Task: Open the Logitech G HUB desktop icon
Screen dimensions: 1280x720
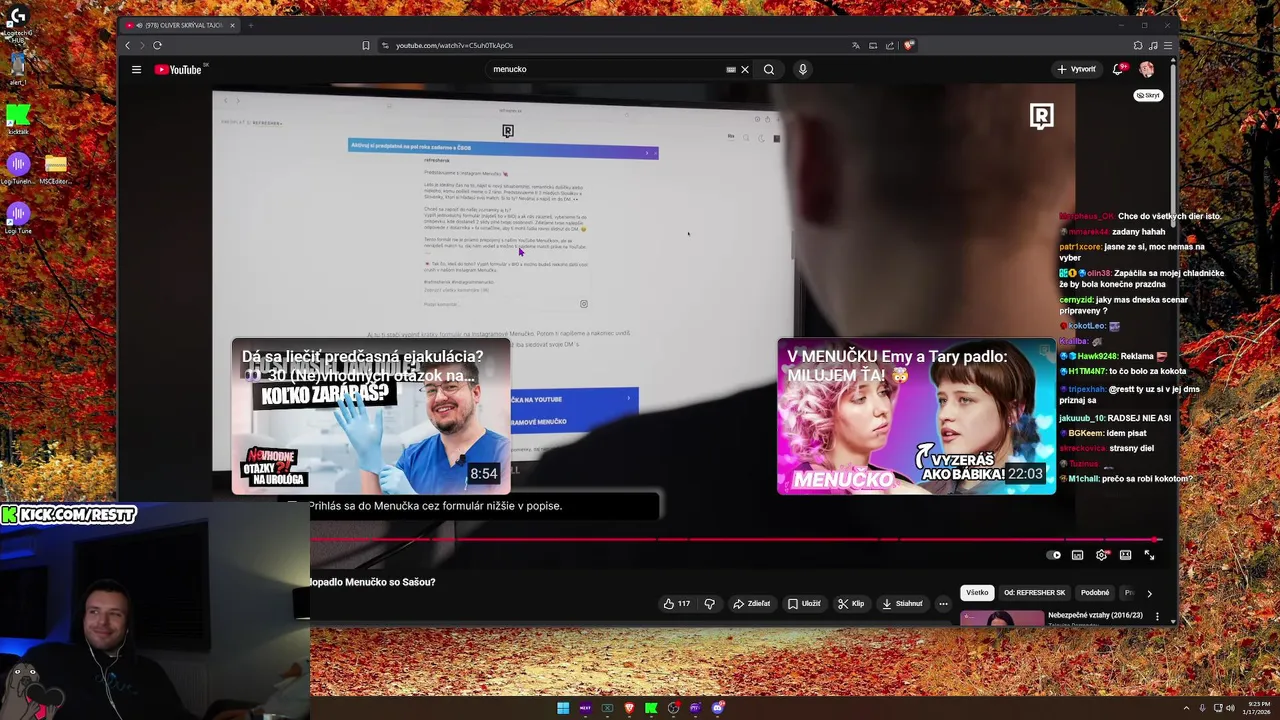Action: click(x=18, y=22)
